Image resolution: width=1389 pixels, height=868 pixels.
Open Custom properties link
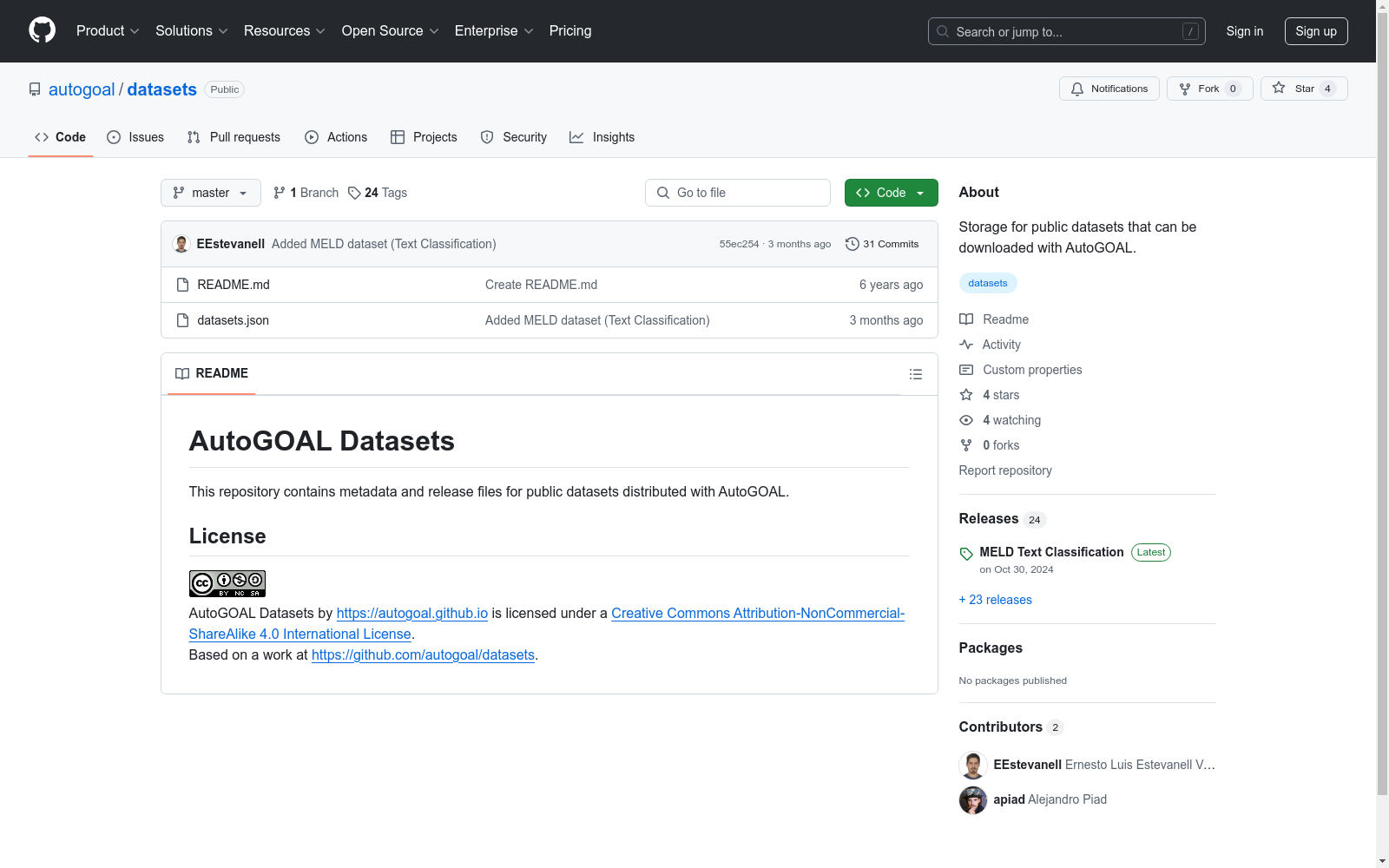coord(1021,370)
